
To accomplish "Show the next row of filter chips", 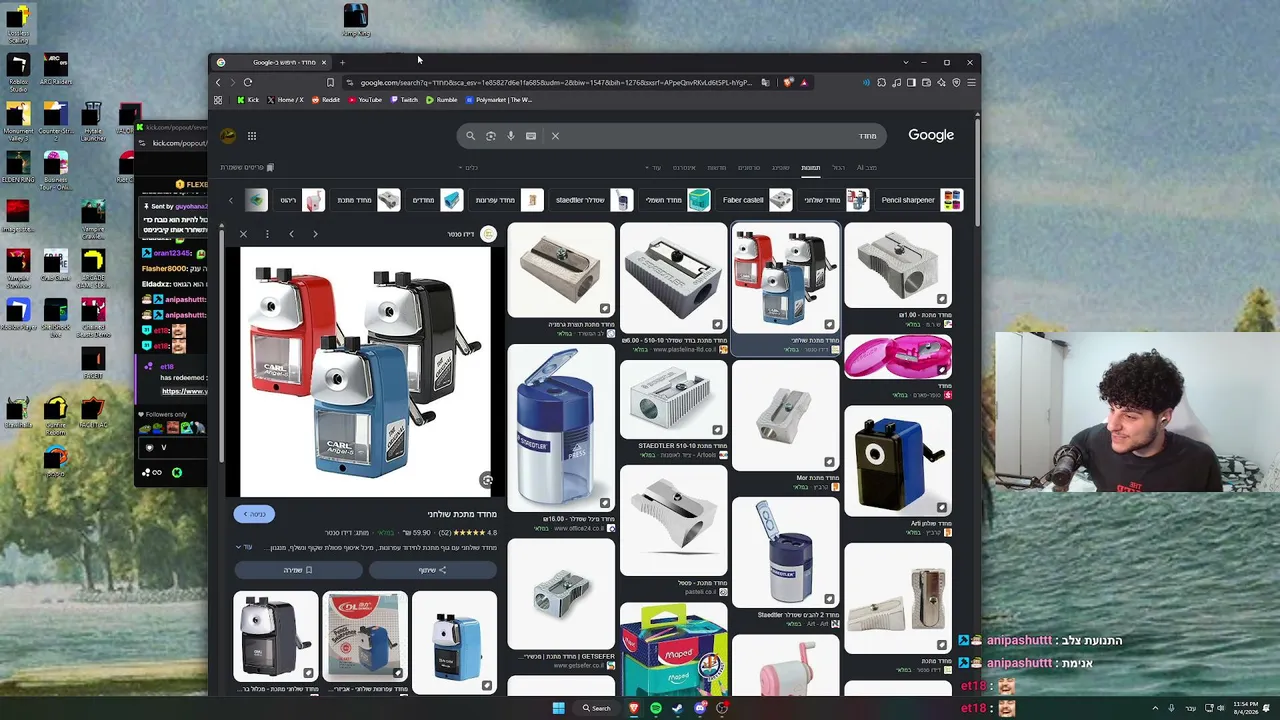I will pyautogui.click(x=230, y=201).
